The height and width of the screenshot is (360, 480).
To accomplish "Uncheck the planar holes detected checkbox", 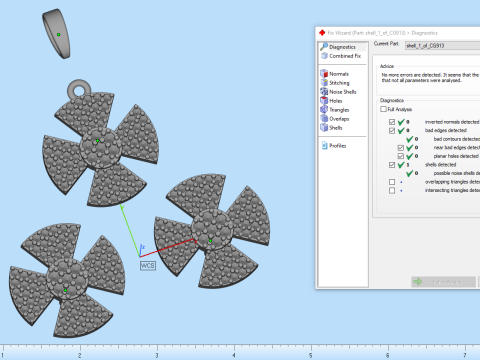I will (x=401, y=156).
